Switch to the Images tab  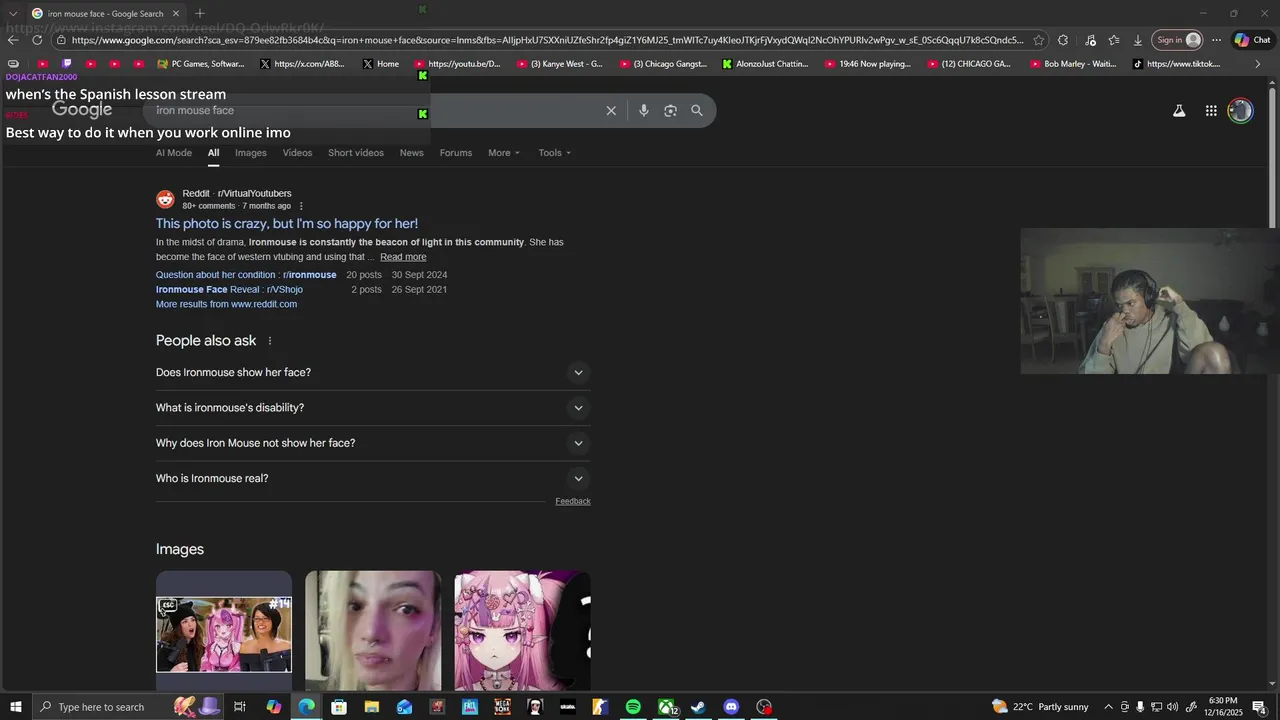pos(251,153)
